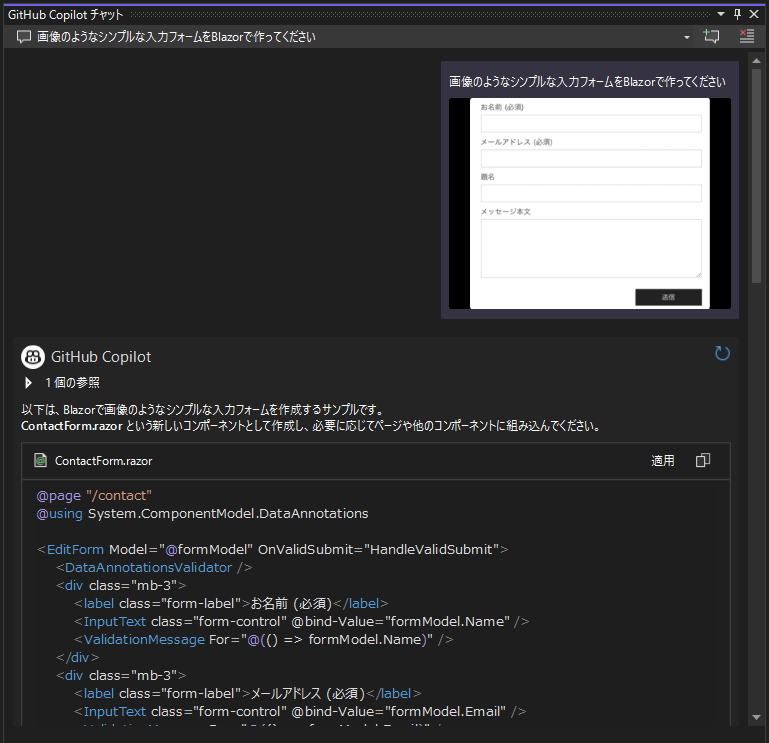This screenshot has height=743, width=769.
Task: Click the scrollbar down arrow
Action: (756, 717)
